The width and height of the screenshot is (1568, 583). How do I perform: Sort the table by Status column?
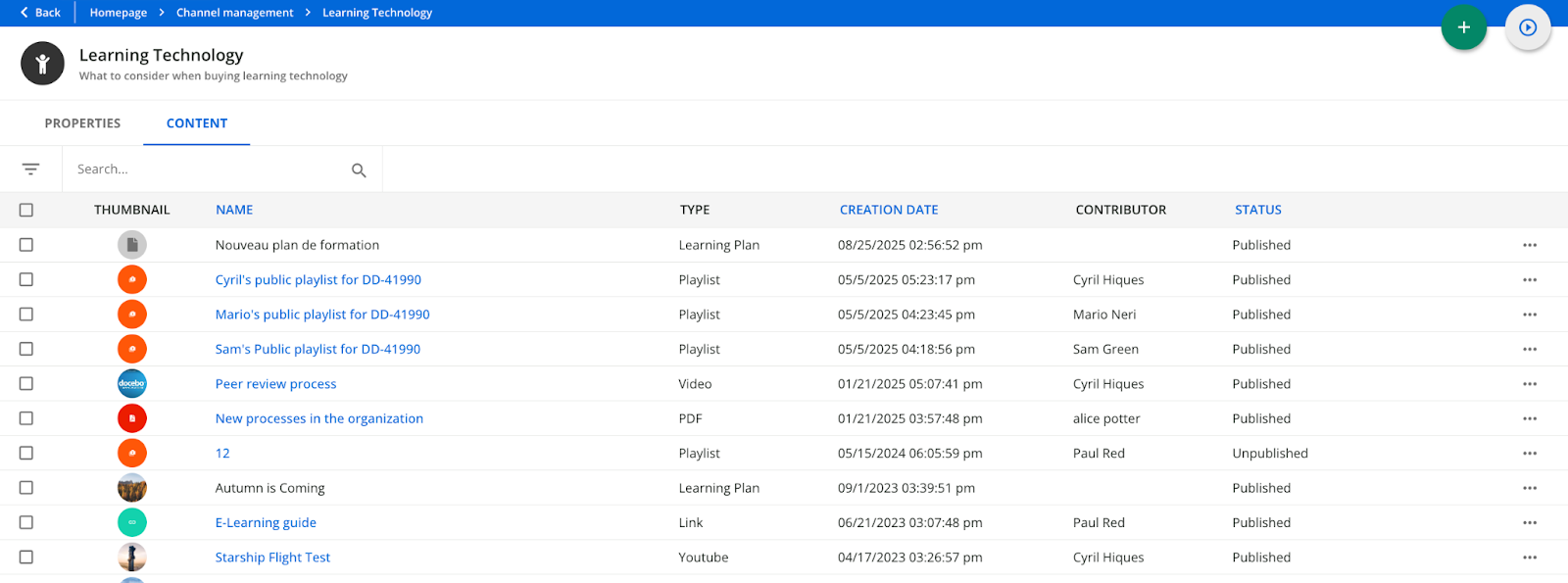tap(1257, 210)
